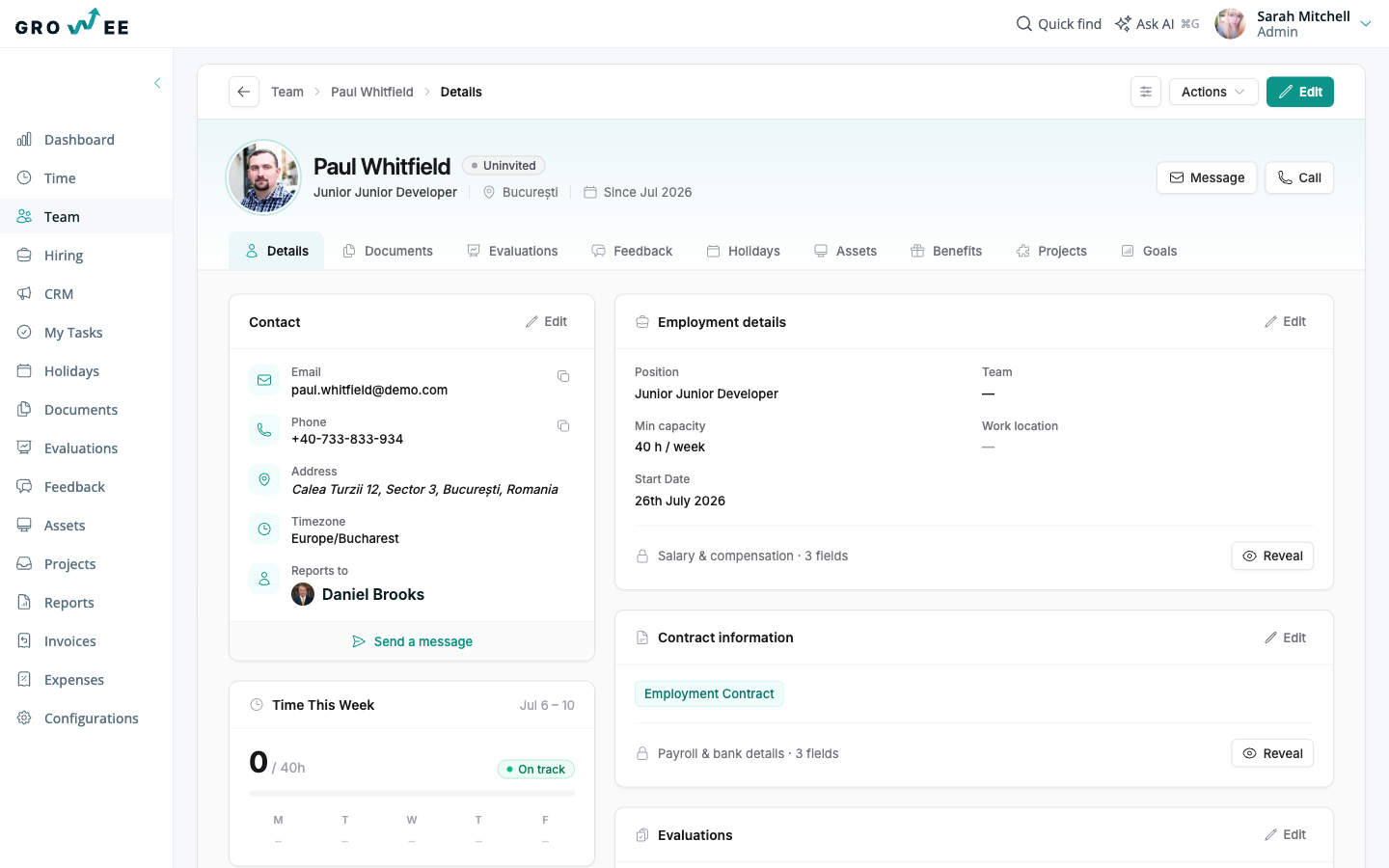
Task: Switch to the Holidays tab
Action: click(744, 251)
